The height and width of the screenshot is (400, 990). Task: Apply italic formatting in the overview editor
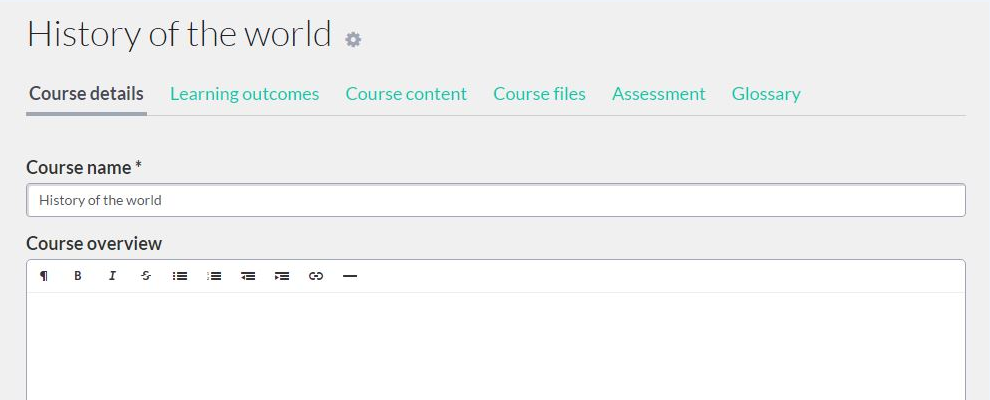pos(112,276)
